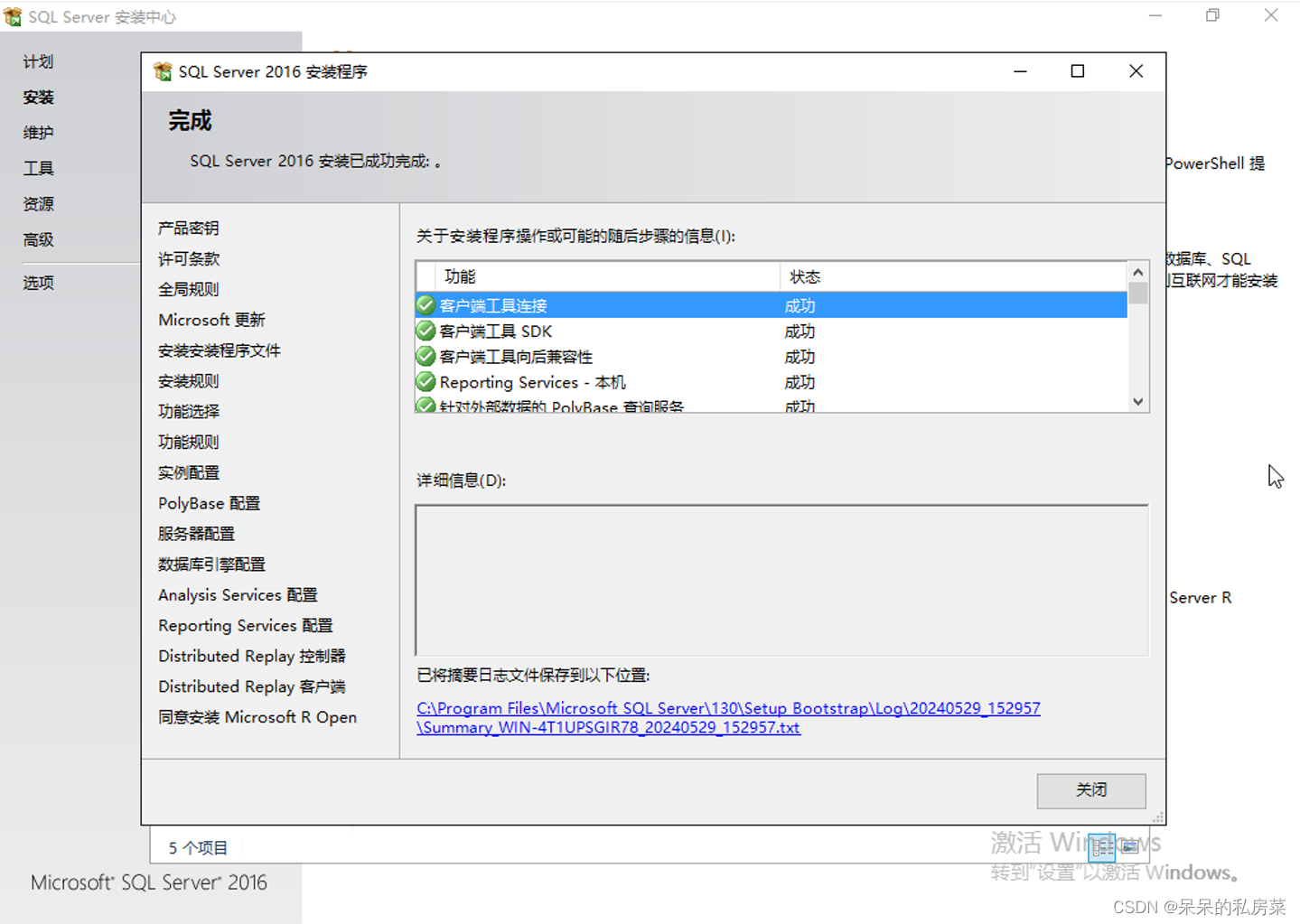Click the Analysis Services 配置 step
The width and height of the screenshot is (1300, 924).
pos(238,595)
